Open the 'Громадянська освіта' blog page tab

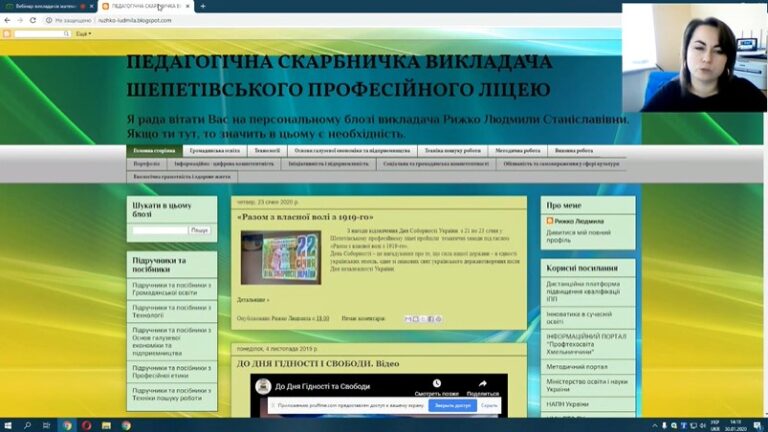pos(214,150)
